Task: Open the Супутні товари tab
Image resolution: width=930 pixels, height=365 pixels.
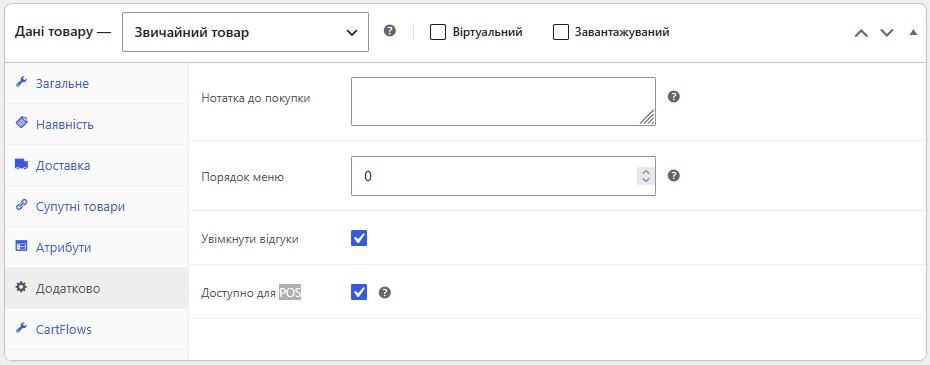Action: tap(96, 206)
